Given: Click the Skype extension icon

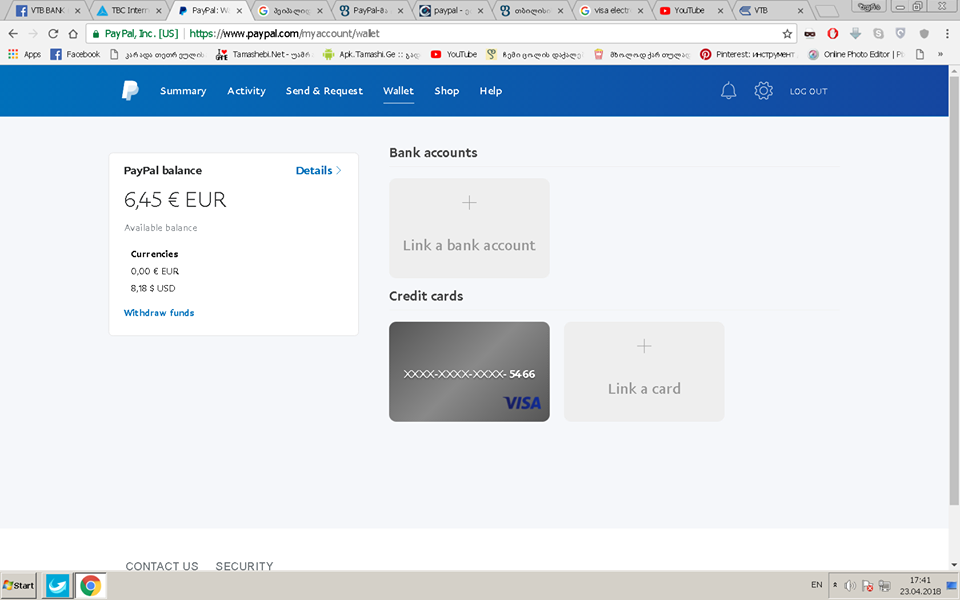Looking at the screenshot, I should 878,34.
